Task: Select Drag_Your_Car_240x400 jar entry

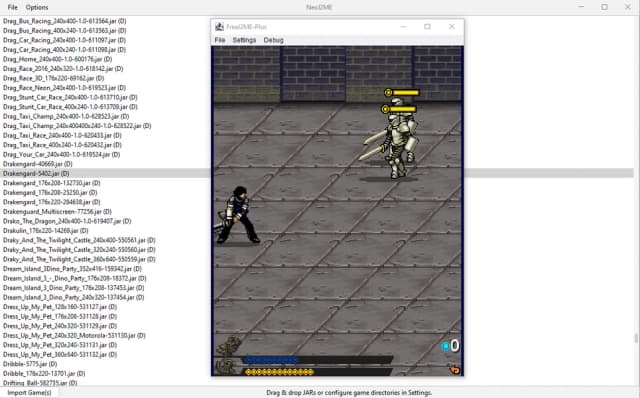Action: (62, 154)
